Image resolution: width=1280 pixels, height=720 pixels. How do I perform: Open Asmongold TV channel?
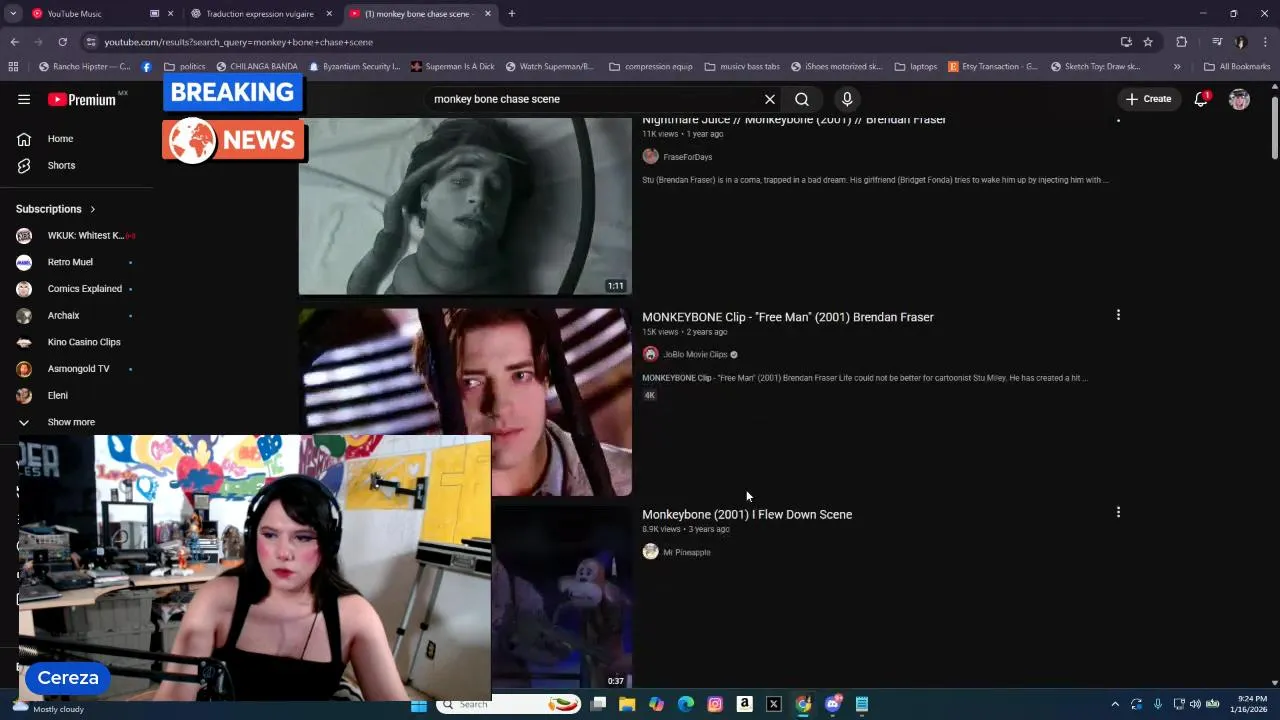tap(77, 369)
